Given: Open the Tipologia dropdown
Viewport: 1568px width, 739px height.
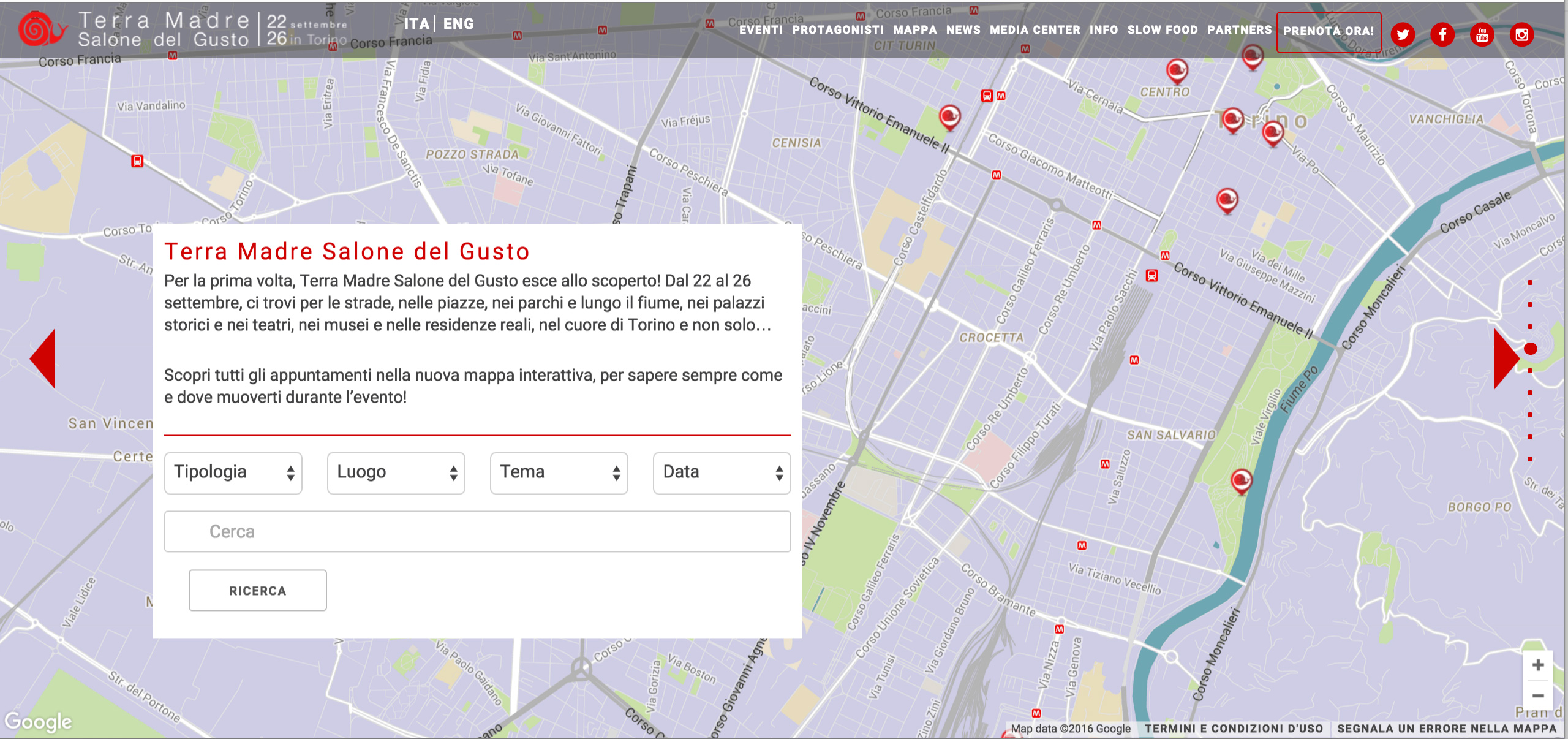Looking at the screenshot, I should coord(233,472).
